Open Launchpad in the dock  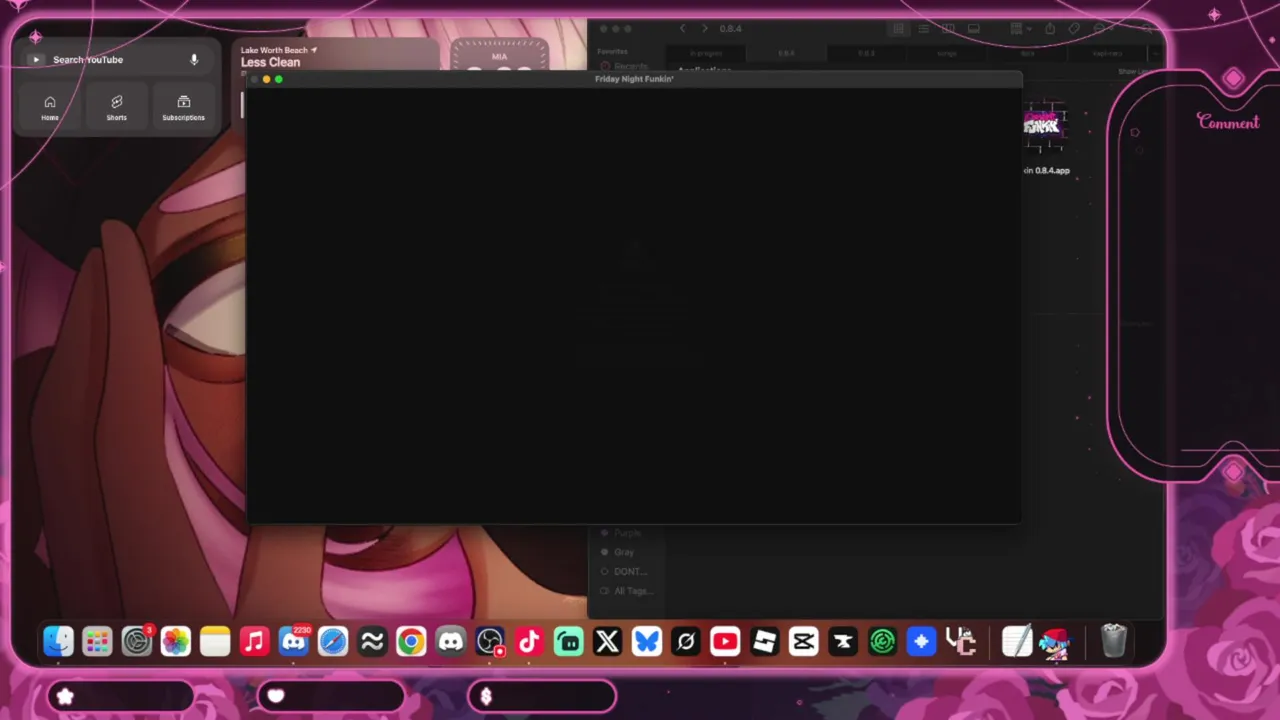click(x=97, y=641)
